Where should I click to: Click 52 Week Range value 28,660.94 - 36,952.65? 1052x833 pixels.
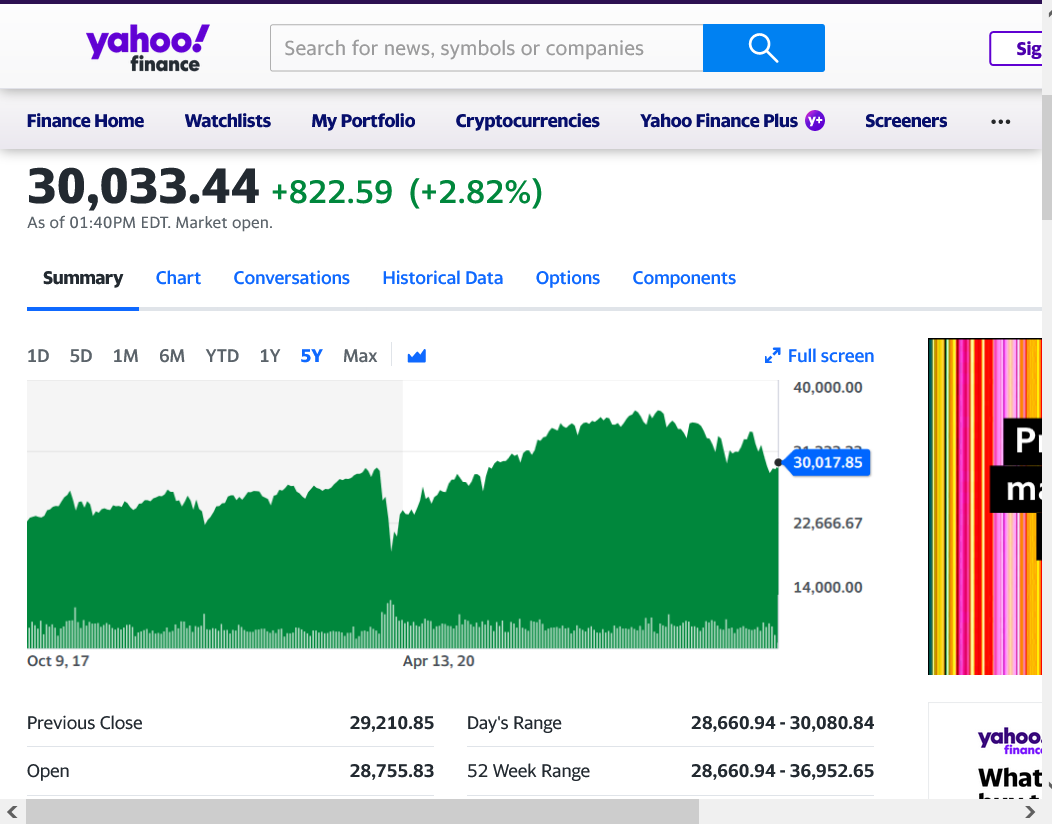(x=782, y=771)
